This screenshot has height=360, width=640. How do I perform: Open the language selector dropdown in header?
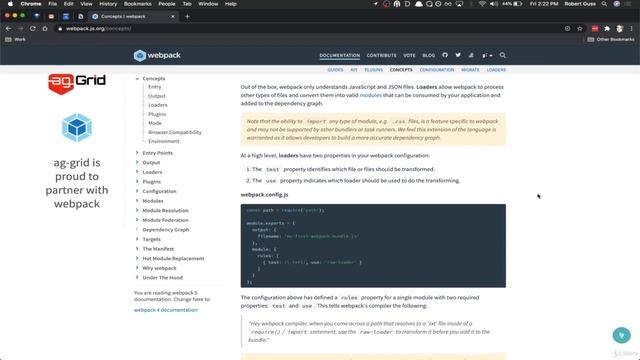[x=487, y=55]
